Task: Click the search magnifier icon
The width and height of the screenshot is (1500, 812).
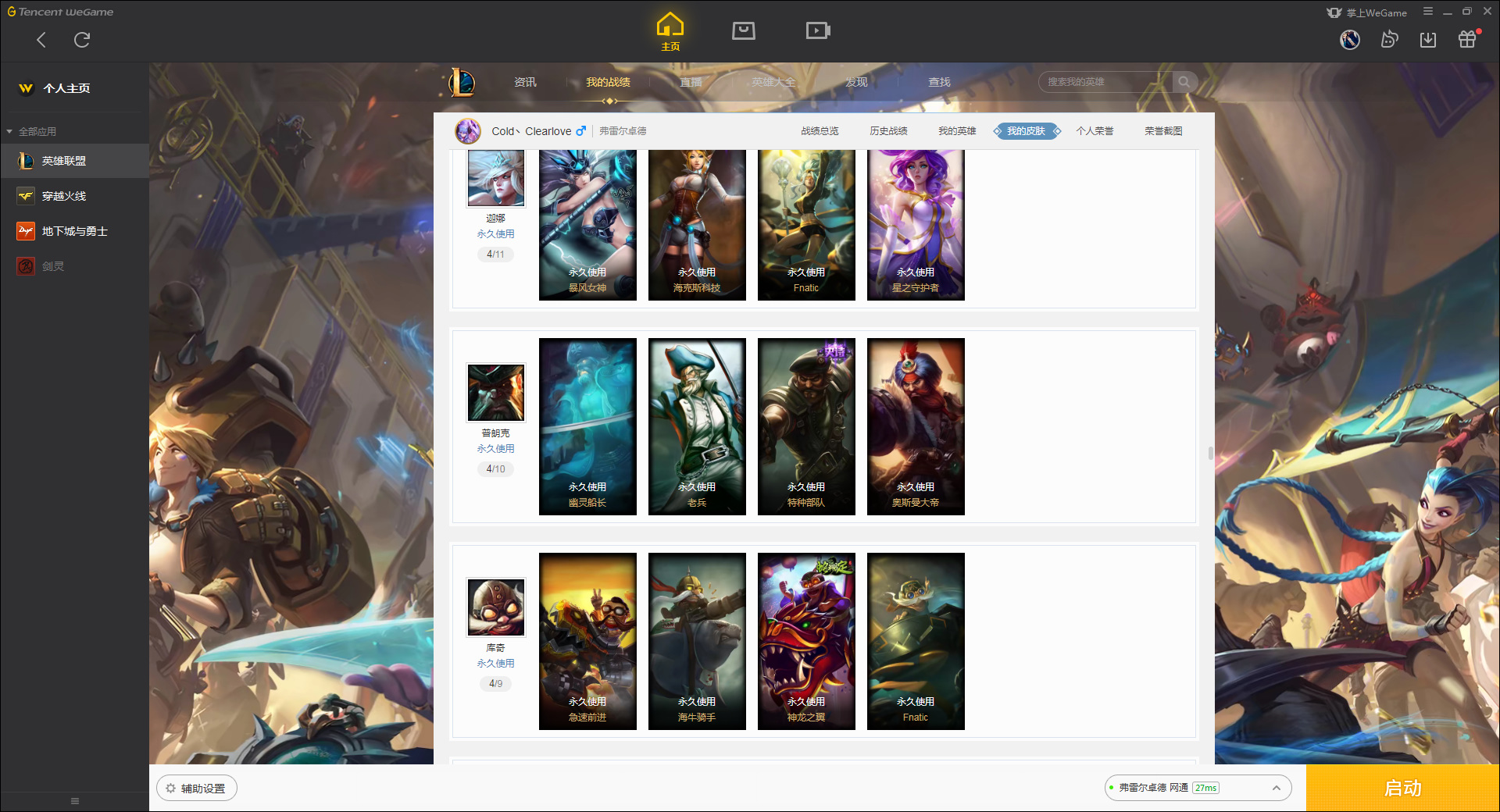Action: [x=1184, y=82]
